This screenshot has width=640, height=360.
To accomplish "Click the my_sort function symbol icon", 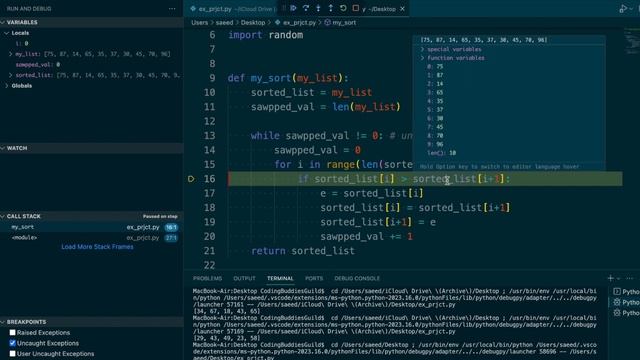I will (327, 22).
